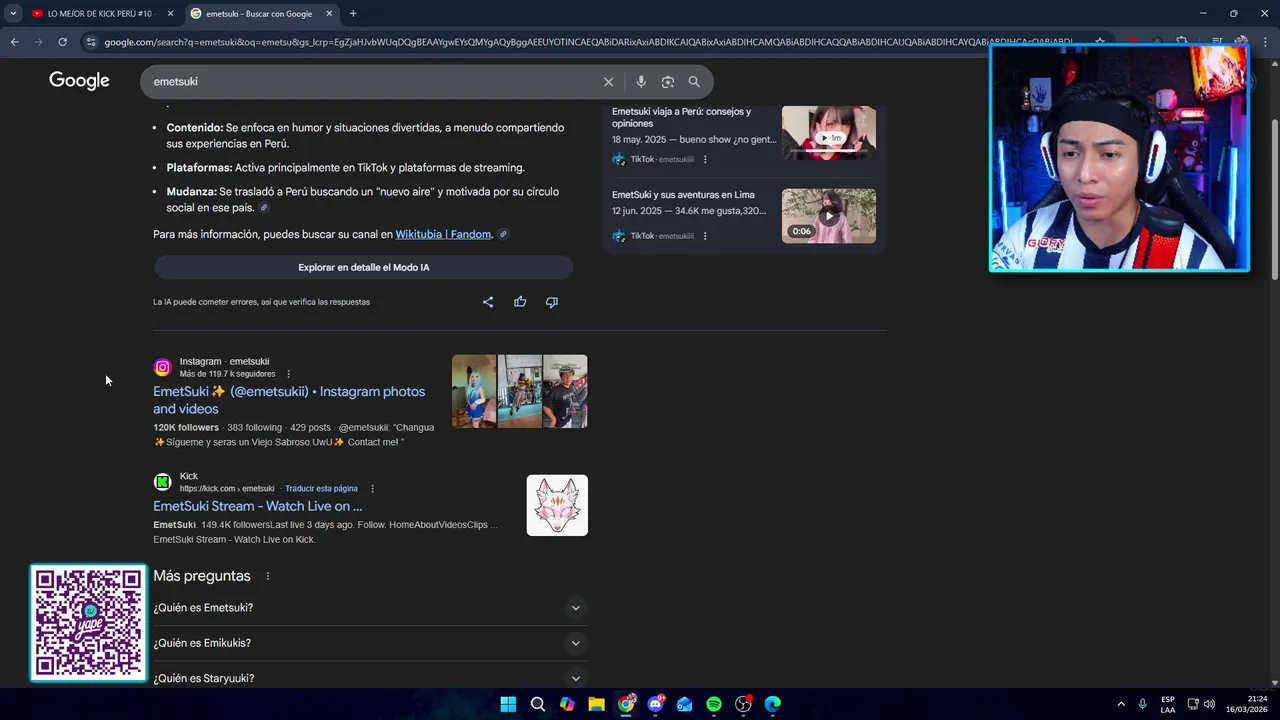Show hidden system tray icons
The width and height of the screenshot is (1280, 720).
coord(1121,704)
